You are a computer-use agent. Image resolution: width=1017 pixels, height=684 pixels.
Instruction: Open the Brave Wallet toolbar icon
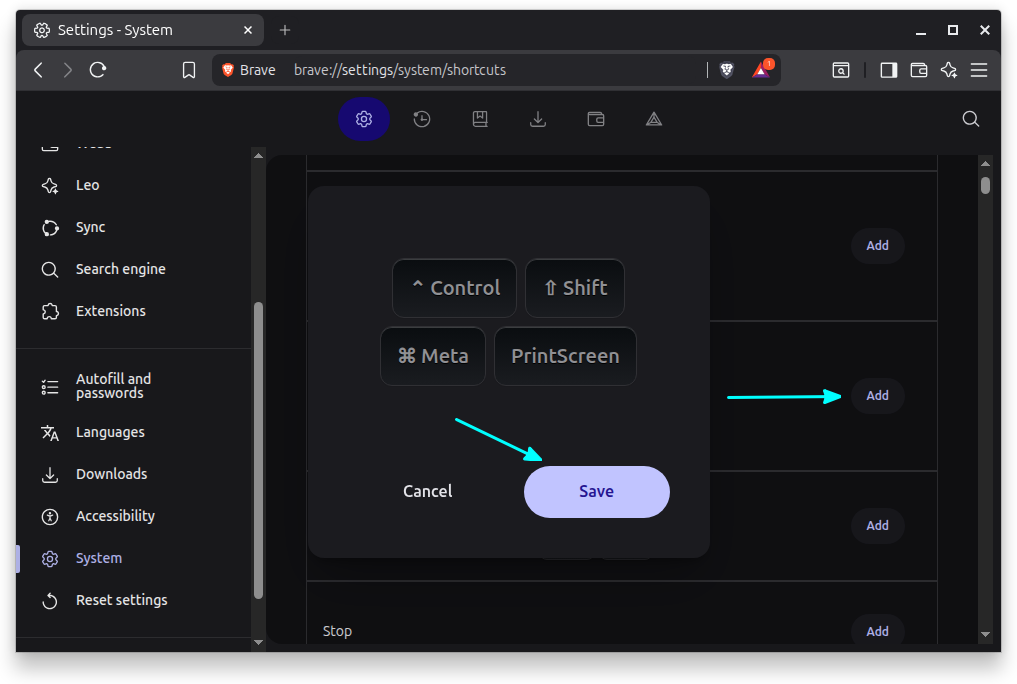tap(919, 70)
